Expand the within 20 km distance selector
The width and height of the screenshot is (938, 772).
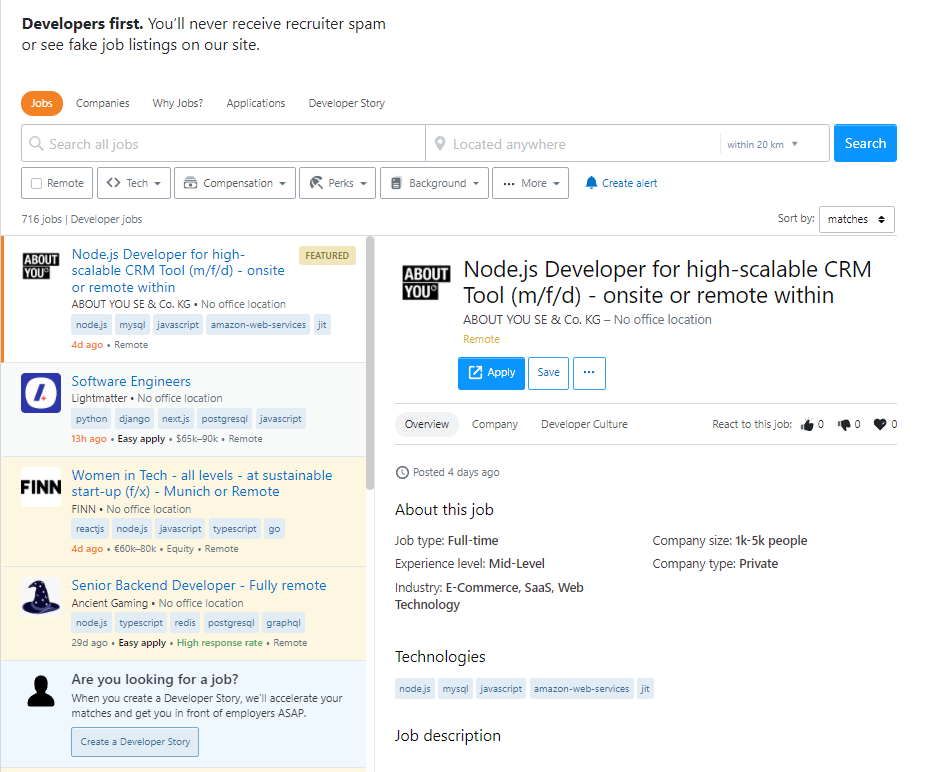click(763, 144)
